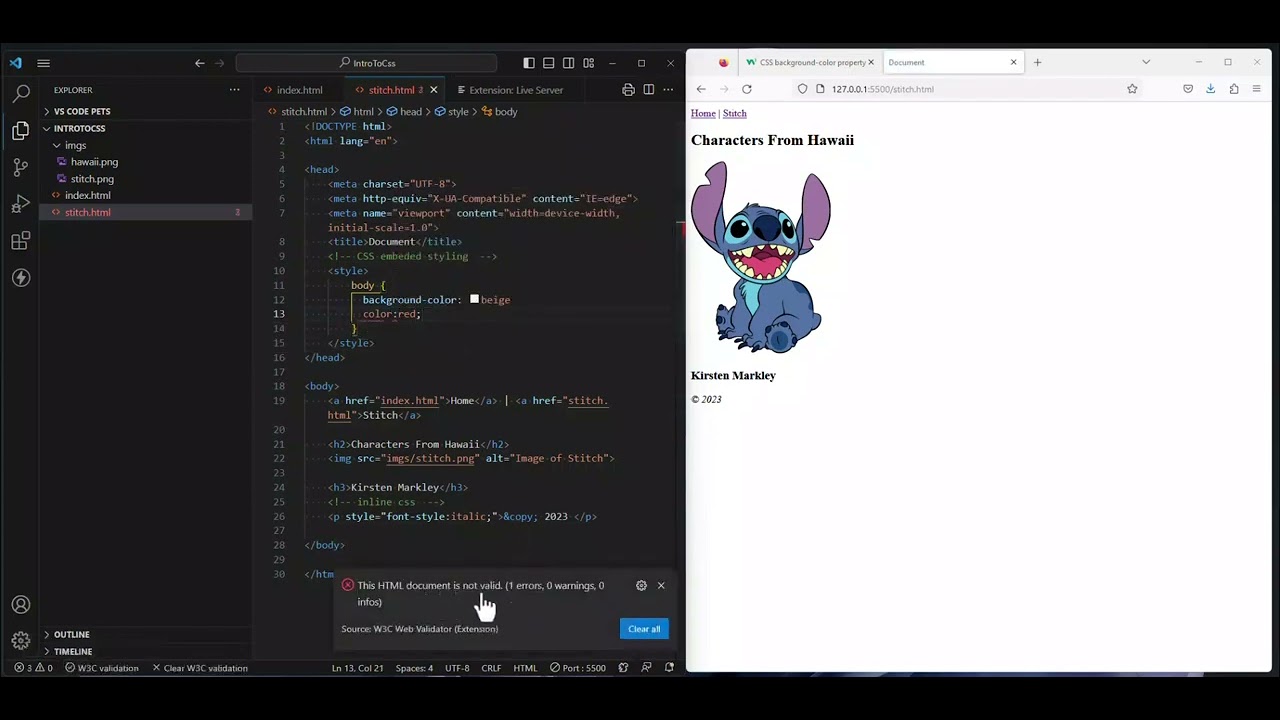Close the stitch.html editor tab

point(433,90)
